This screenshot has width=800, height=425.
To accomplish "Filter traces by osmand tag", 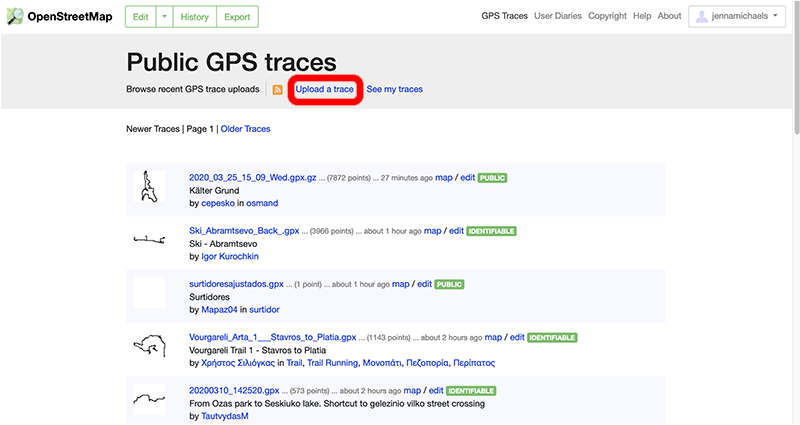I will (x=262, y=203).
